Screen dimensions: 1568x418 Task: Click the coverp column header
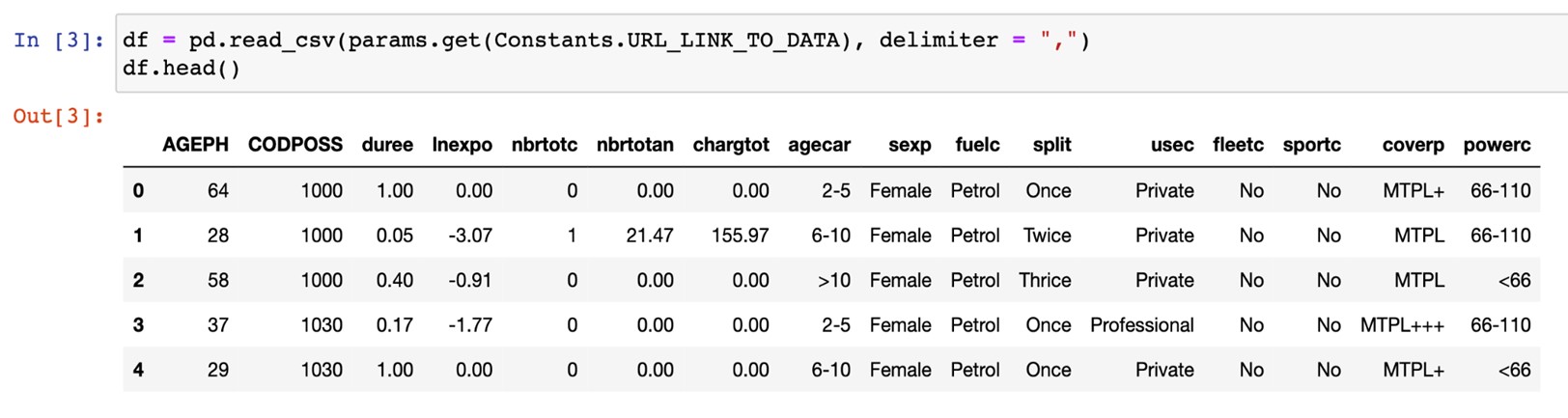[x=1413, y=145]
